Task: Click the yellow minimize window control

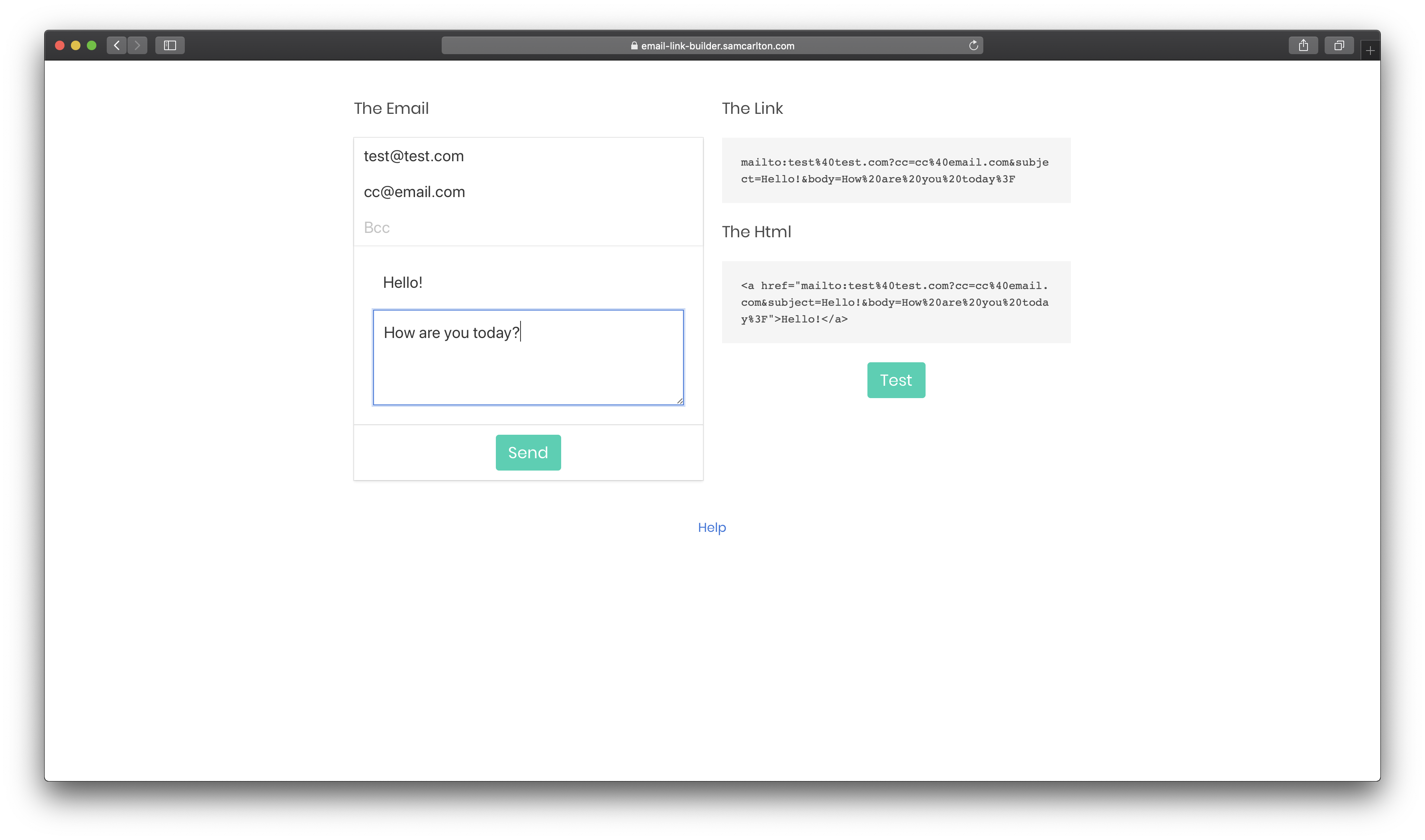Action: pos(75,45)
